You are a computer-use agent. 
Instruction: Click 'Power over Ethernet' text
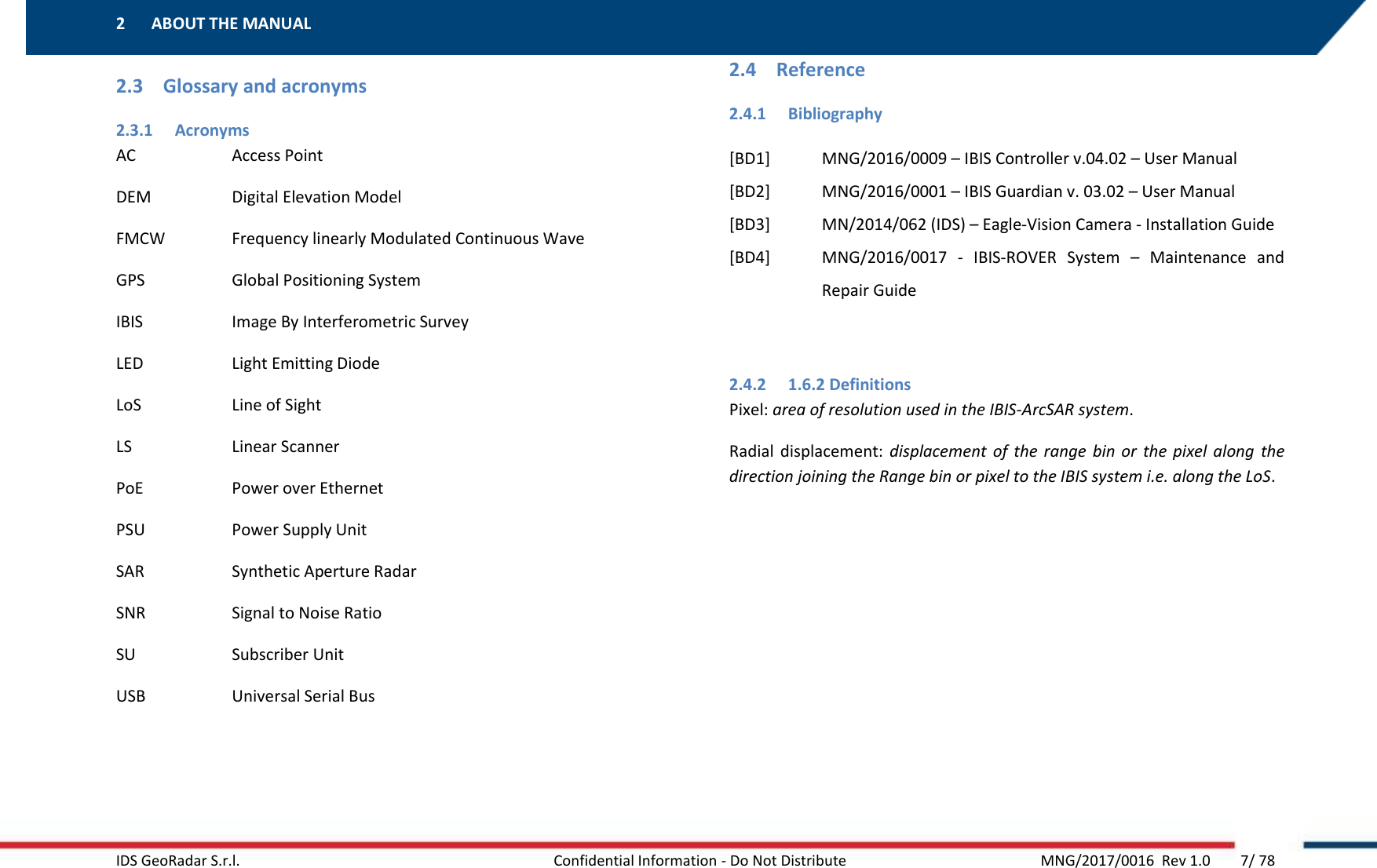point(308,488)
